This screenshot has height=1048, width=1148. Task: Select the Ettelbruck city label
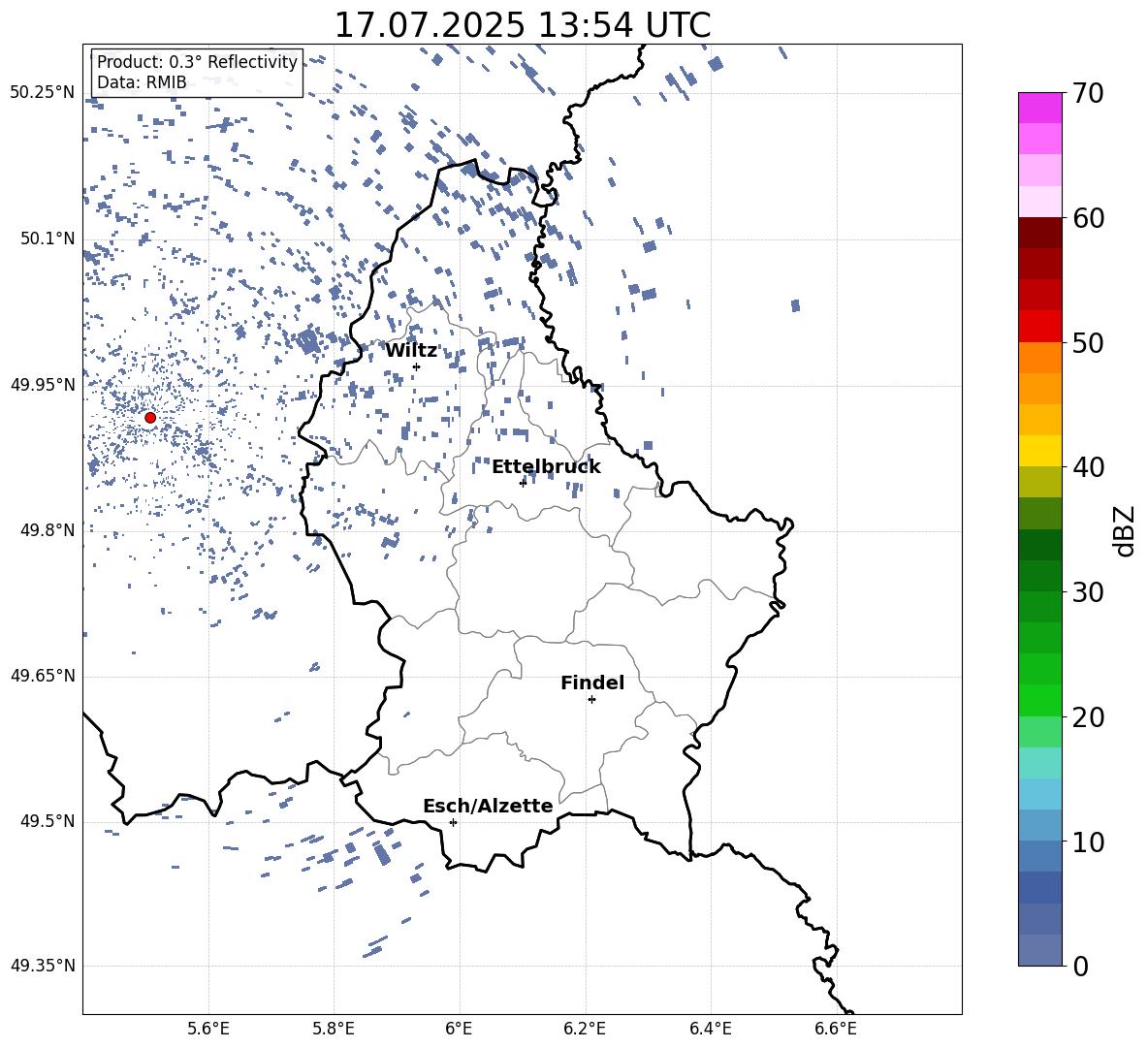(x=546, y=466)
